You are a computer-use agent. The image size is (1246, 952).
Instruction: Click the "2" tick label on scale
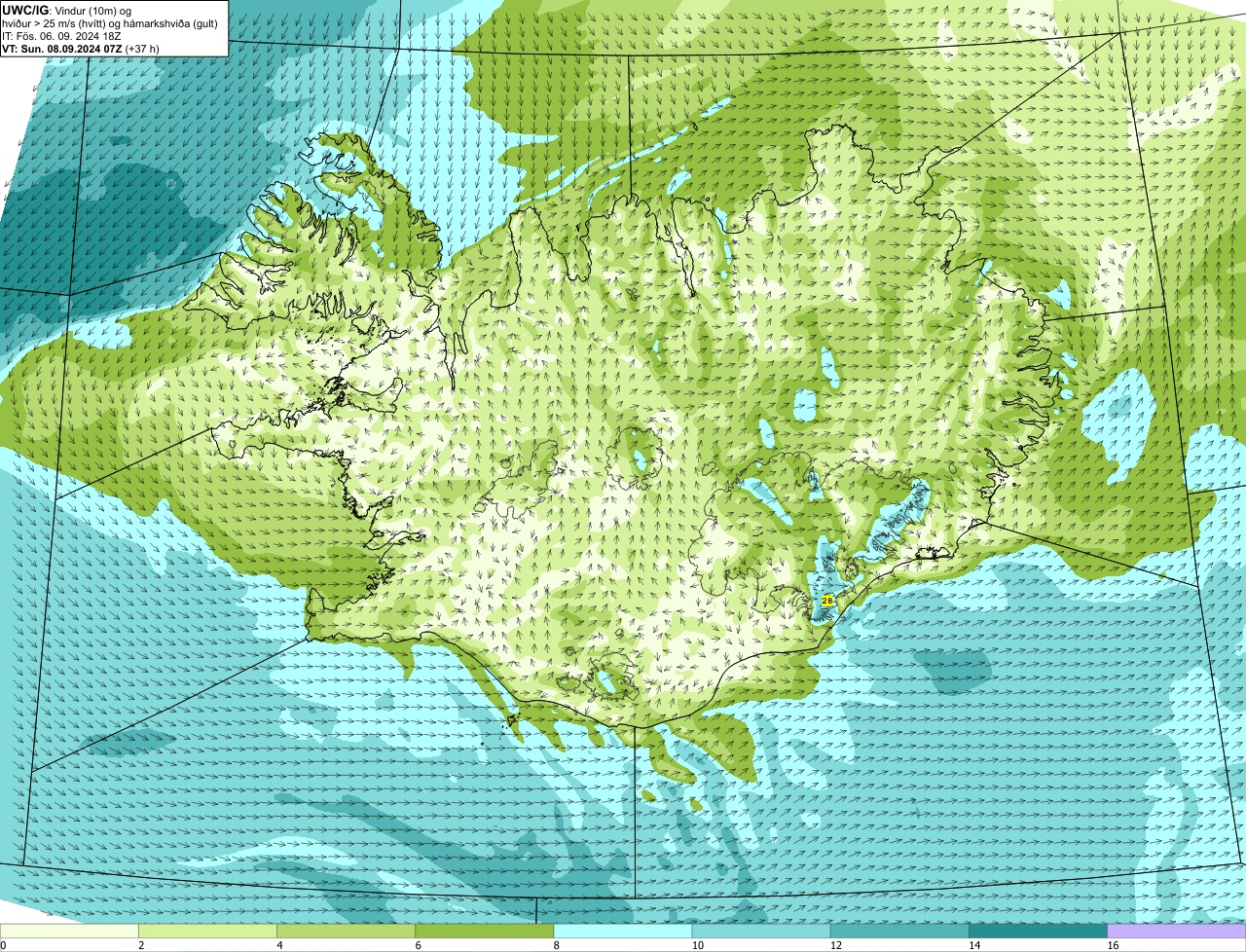coord(141,945)
